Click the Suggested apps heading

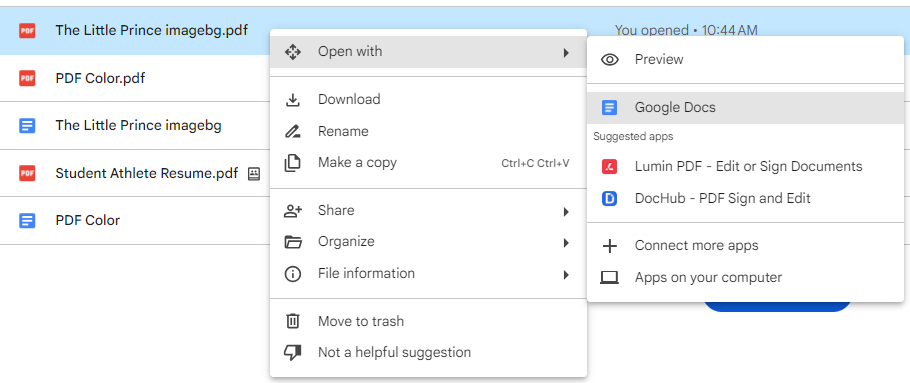[x=633, y=137]
